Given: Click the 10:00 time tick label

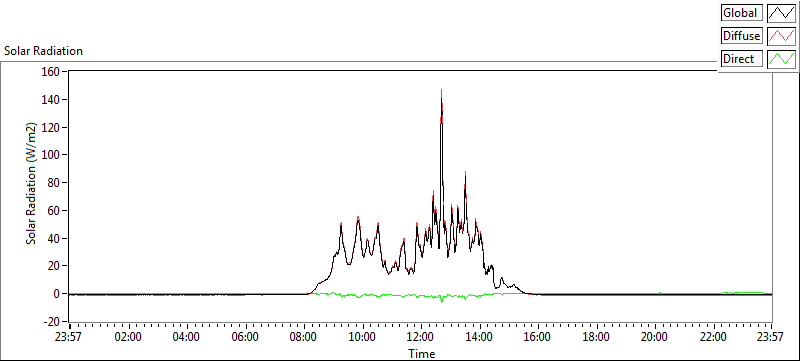Looking at the screenshot, I should [x=363, y=337].
